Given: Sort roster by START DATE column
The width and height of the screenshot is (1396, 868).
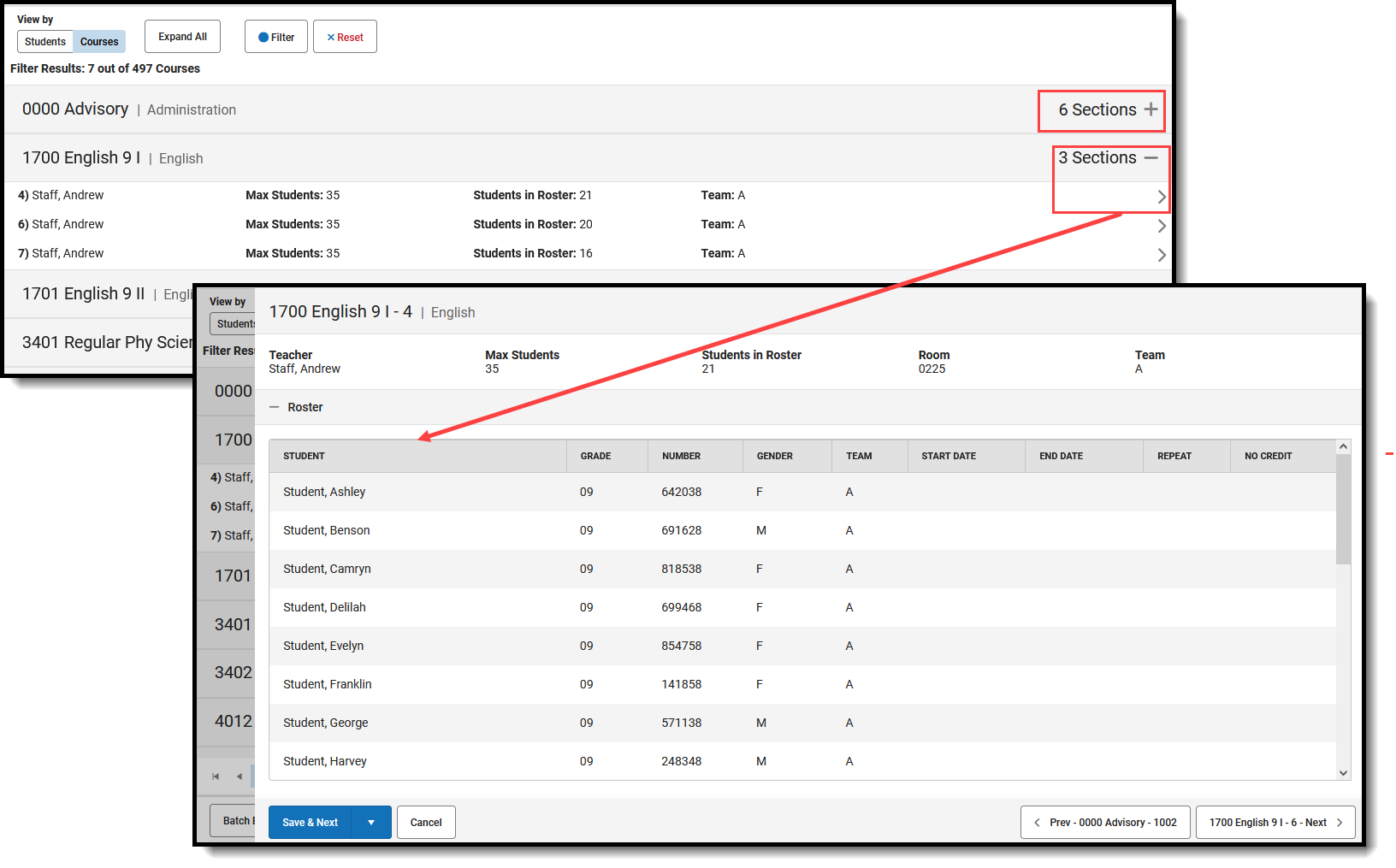Looking at the screenshot, I should 966,456.
